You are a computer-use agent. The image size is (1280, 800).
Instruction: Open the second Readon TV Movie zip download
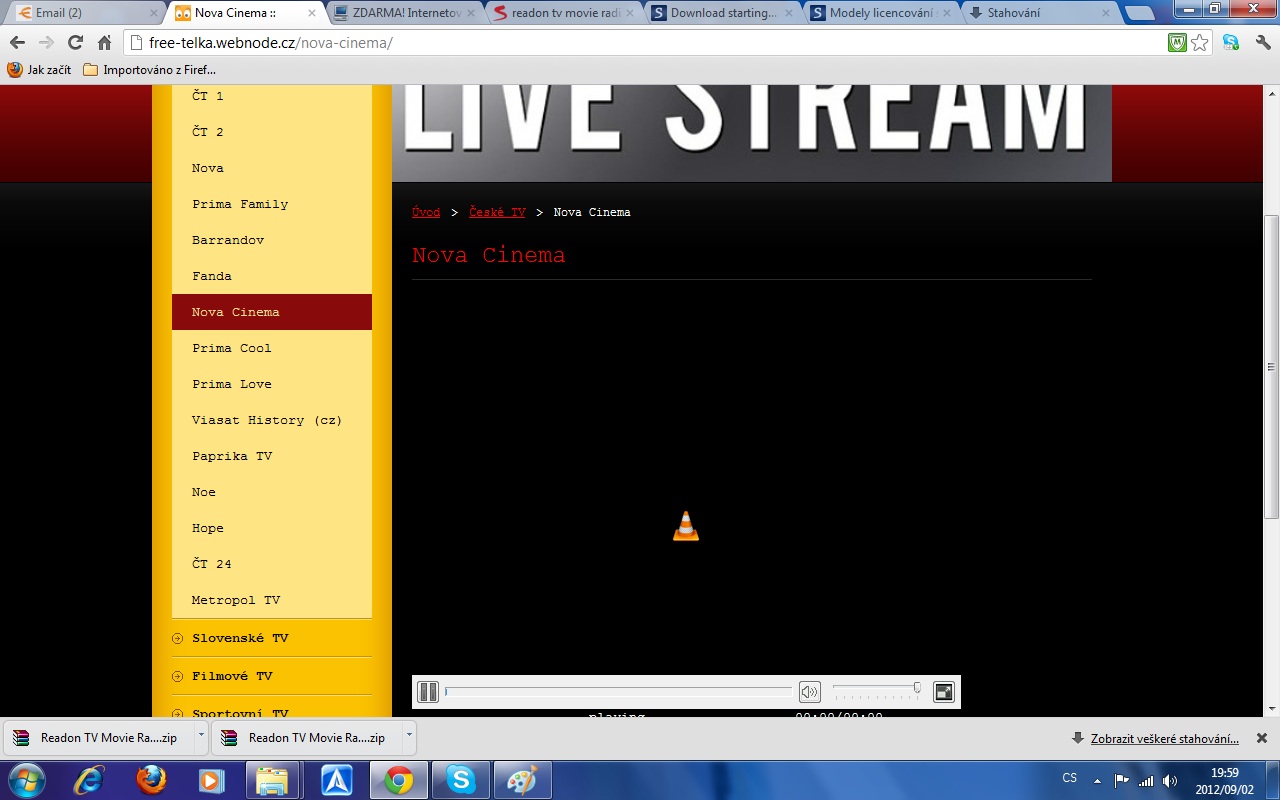tap(307, 738)
